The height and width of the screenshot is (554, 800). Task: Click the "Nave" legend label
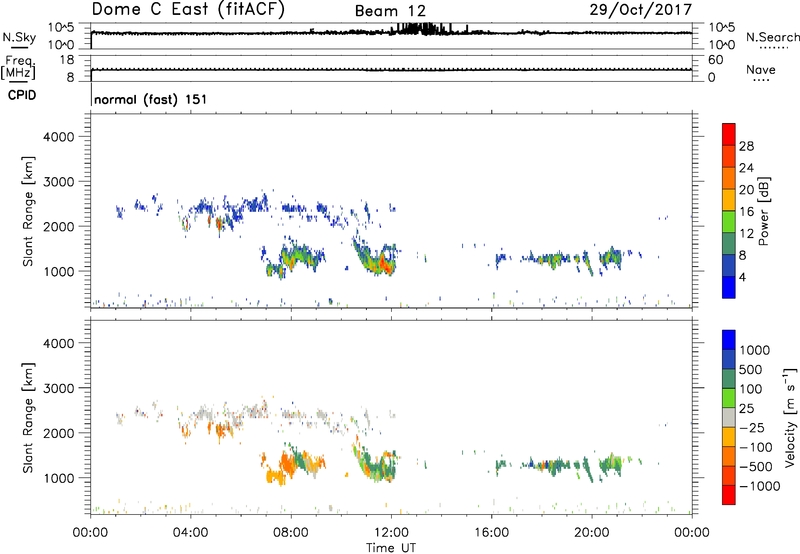pos(761,70)
